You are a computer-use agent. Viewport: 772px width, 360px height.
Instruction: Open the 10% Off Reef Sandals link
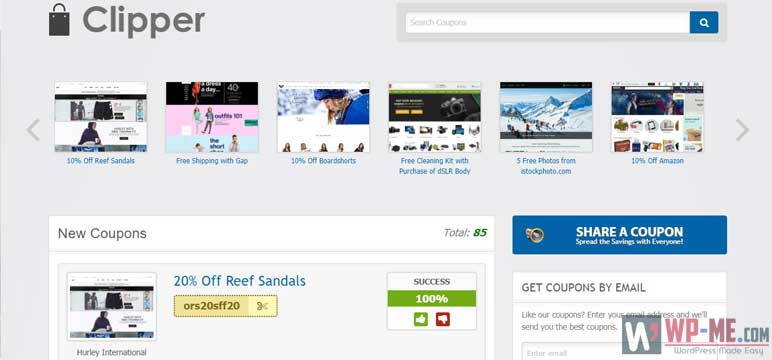100,161
